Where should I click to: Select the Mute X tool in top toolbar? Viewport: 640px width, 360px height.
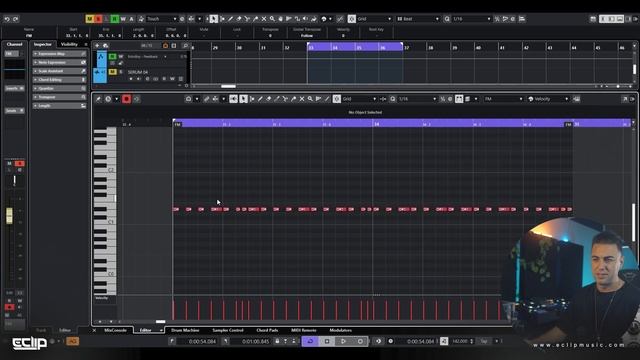(264, 19)
